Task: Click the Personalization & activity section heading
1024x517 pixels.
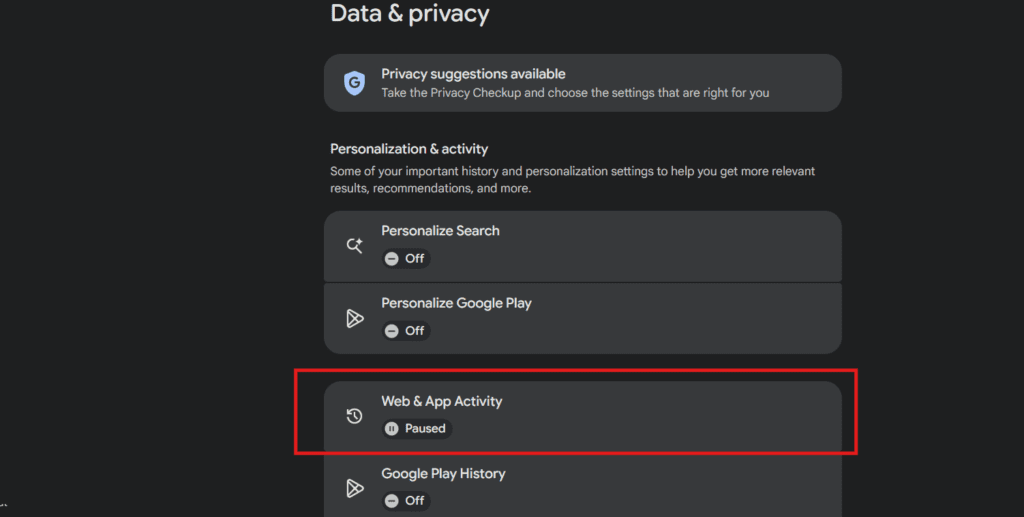Action: point(409,149)
